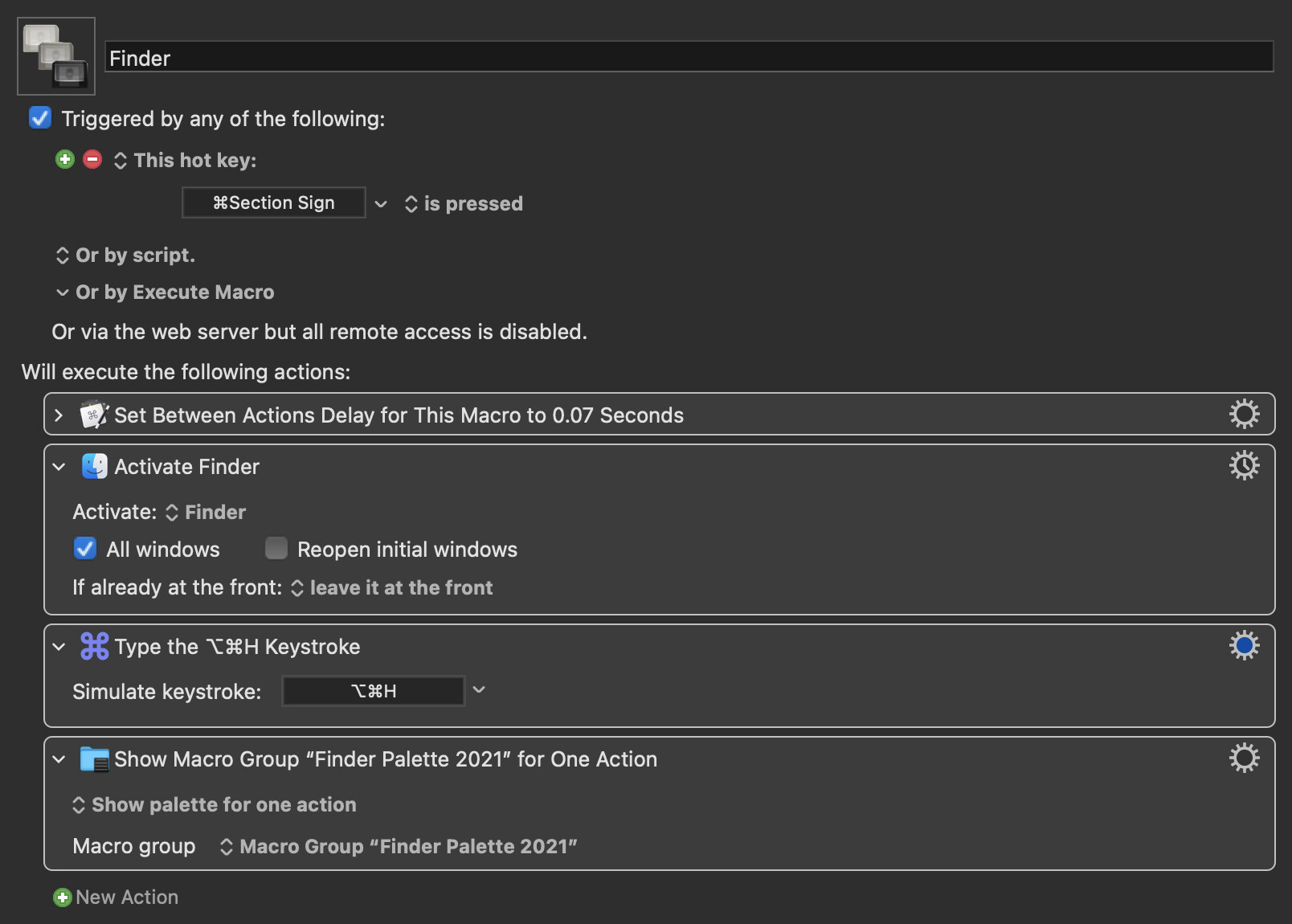Image resolution: width=1292 pixels, height=924 pixels.
Task: Click the Finder app icon in Activate action
Action: (94, 466)
